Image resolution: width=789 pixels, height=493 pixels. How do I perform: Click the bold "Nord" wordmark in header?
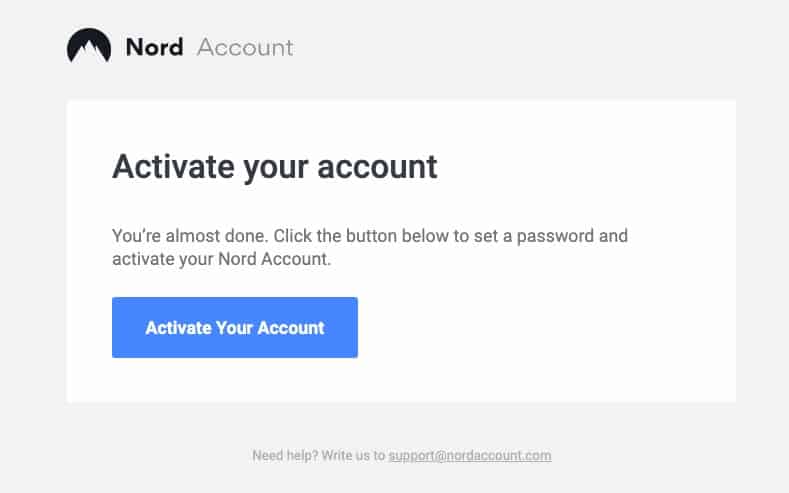coord(154,47)
